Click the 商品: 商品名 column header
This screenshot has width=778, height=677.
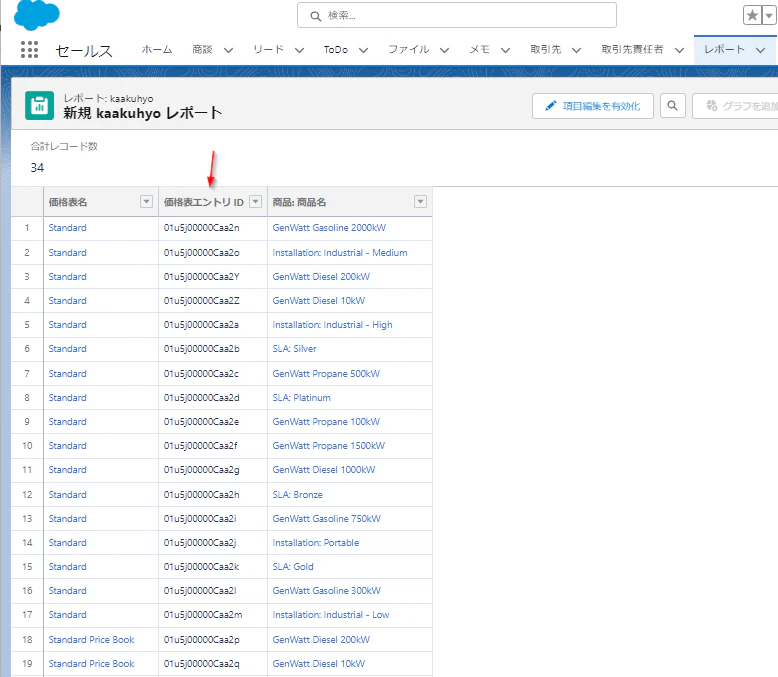tap(299, 202)
